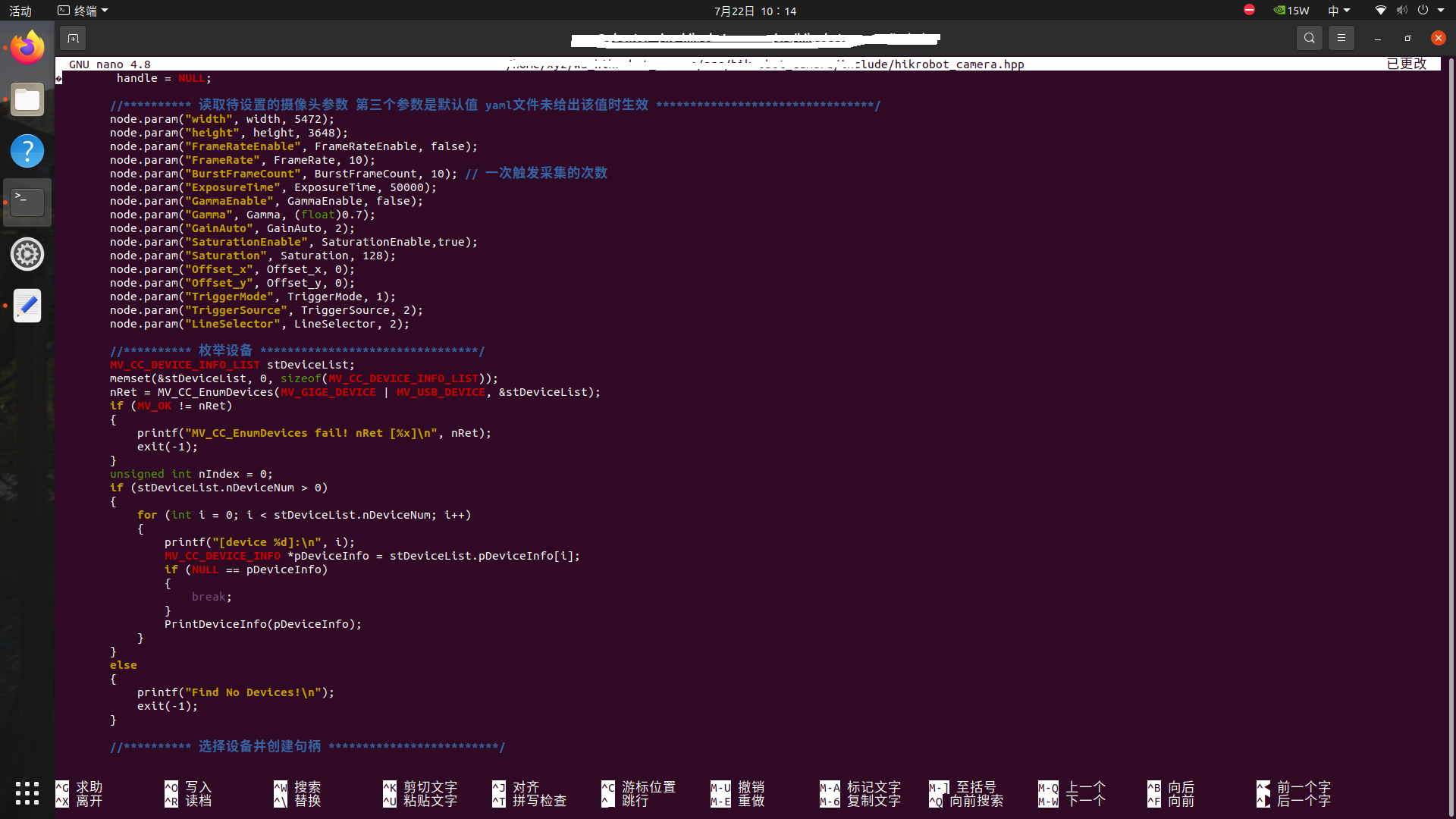Click the new terminal tab icon
Viewport: 1456px width, 819px height.
73,38
